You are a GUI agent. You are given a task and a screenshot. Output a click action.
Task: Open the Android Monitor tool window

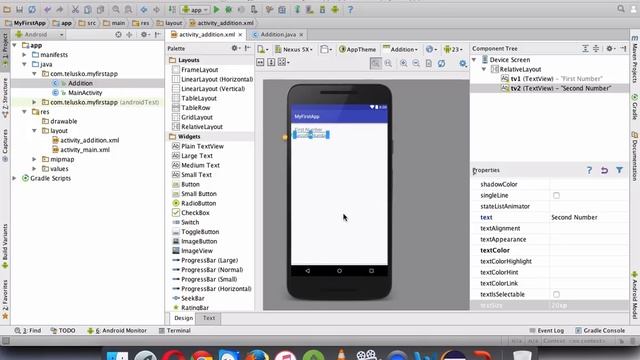click(117, 331)
